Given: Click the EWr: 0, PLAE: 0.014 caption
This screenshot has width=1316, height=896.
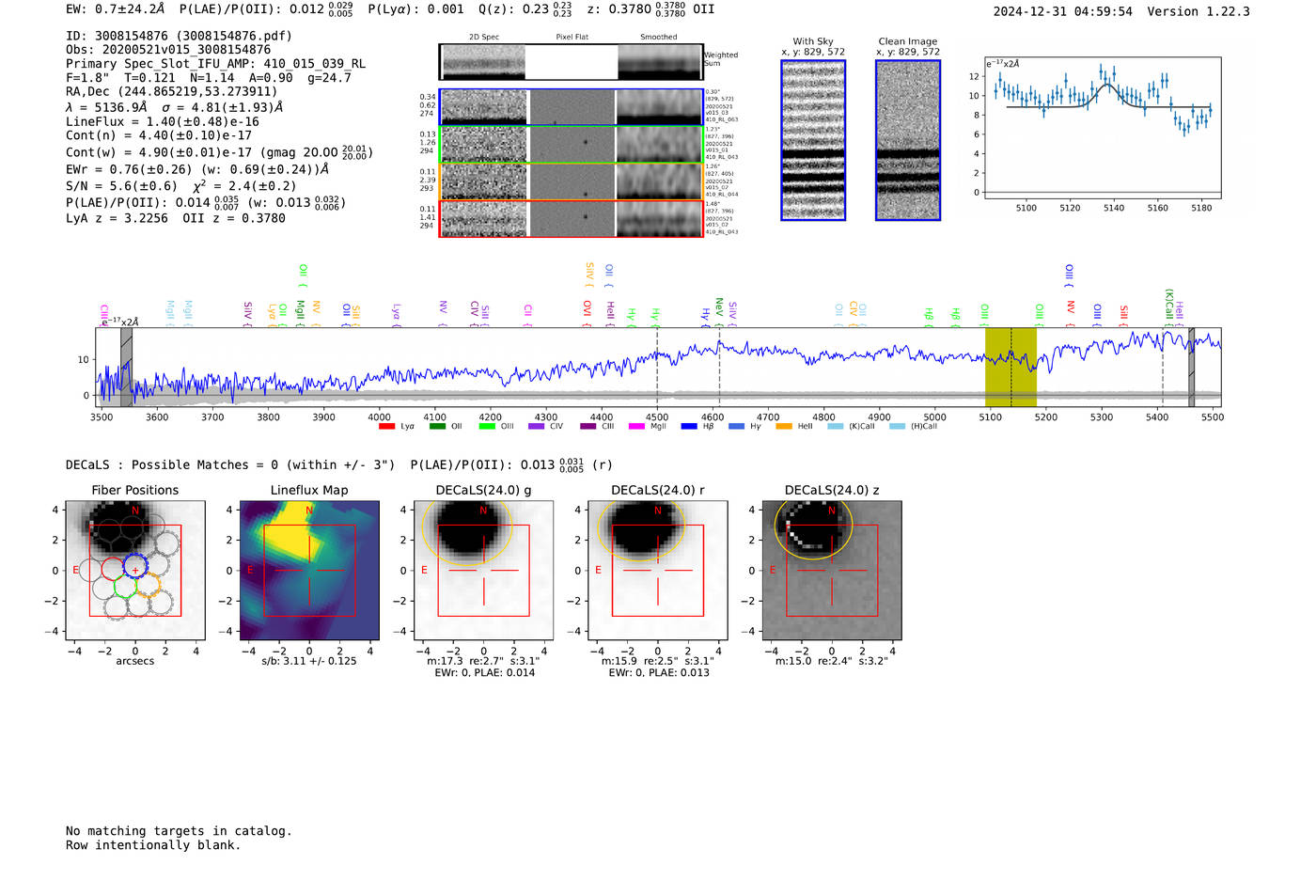Looking at the screenshot, I should [x=484, y=673].
